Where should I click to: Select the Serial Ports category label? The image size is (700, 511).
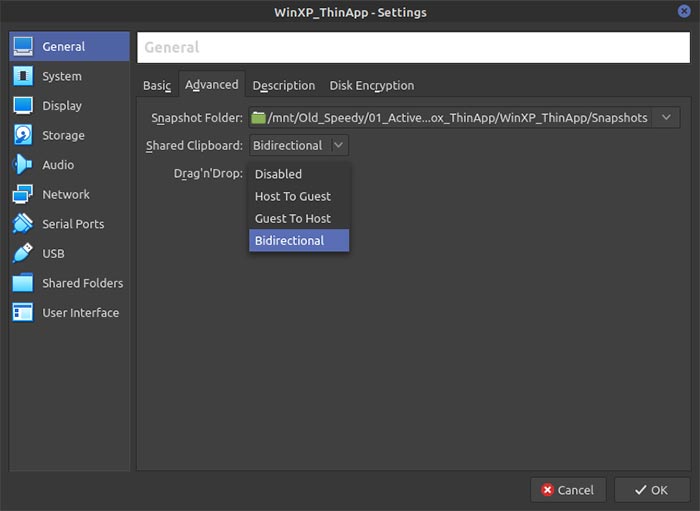tap(73, 224)
